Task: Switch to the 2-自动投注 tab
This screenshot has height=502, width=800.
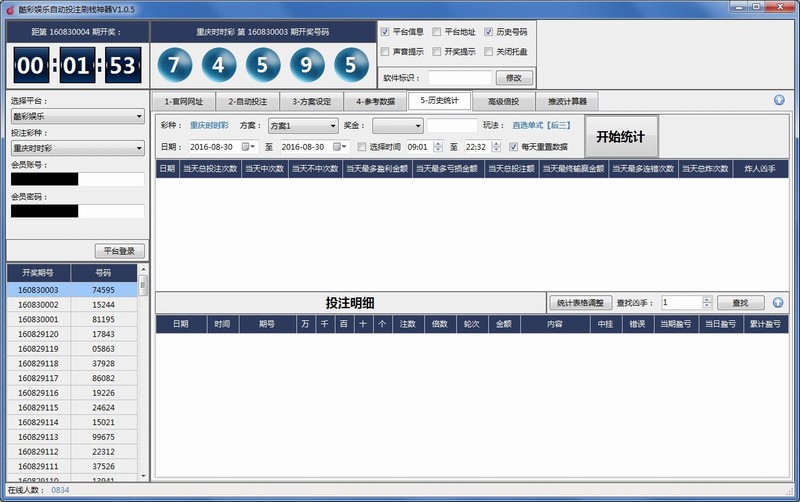Action: (249, 101)
